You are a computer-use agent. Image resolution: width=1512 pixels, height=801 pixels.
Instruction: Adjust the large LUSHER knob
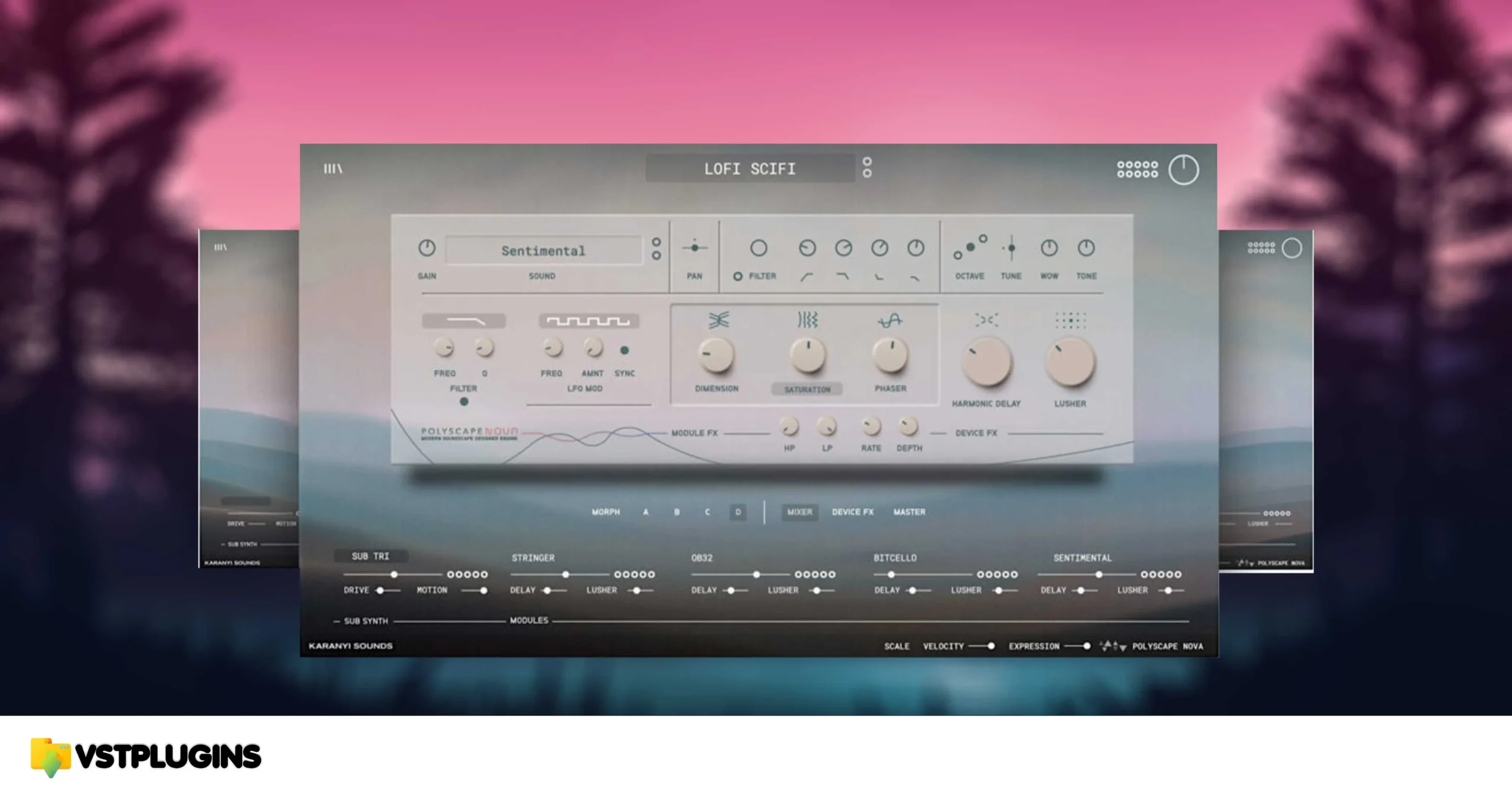tap(1070, 362)
